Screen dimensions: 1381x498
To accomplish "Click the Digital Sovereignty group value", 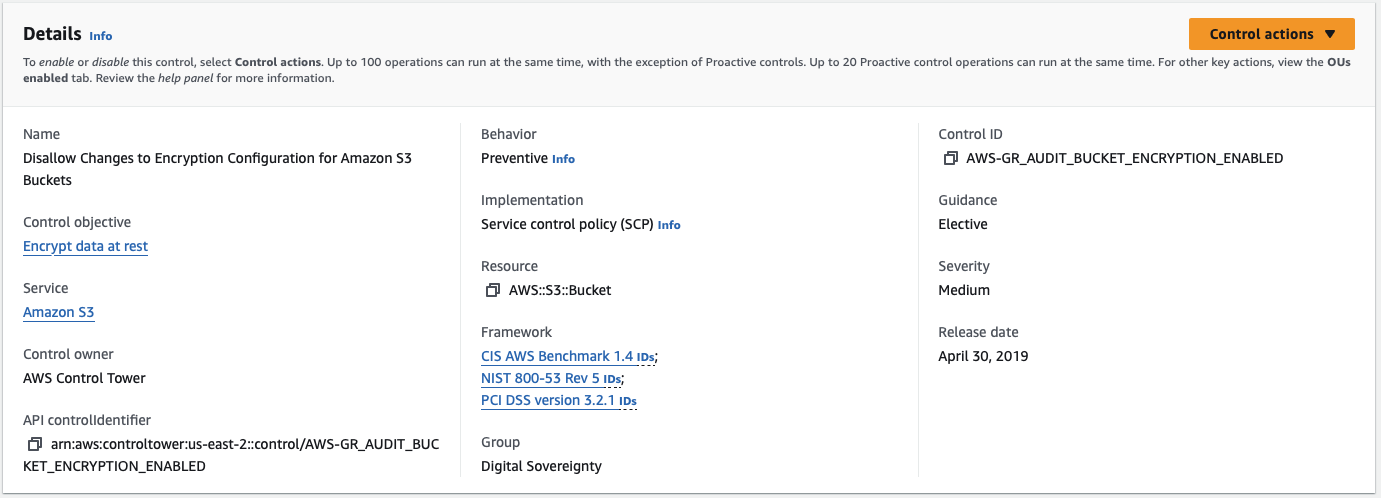I will [541, 466].
